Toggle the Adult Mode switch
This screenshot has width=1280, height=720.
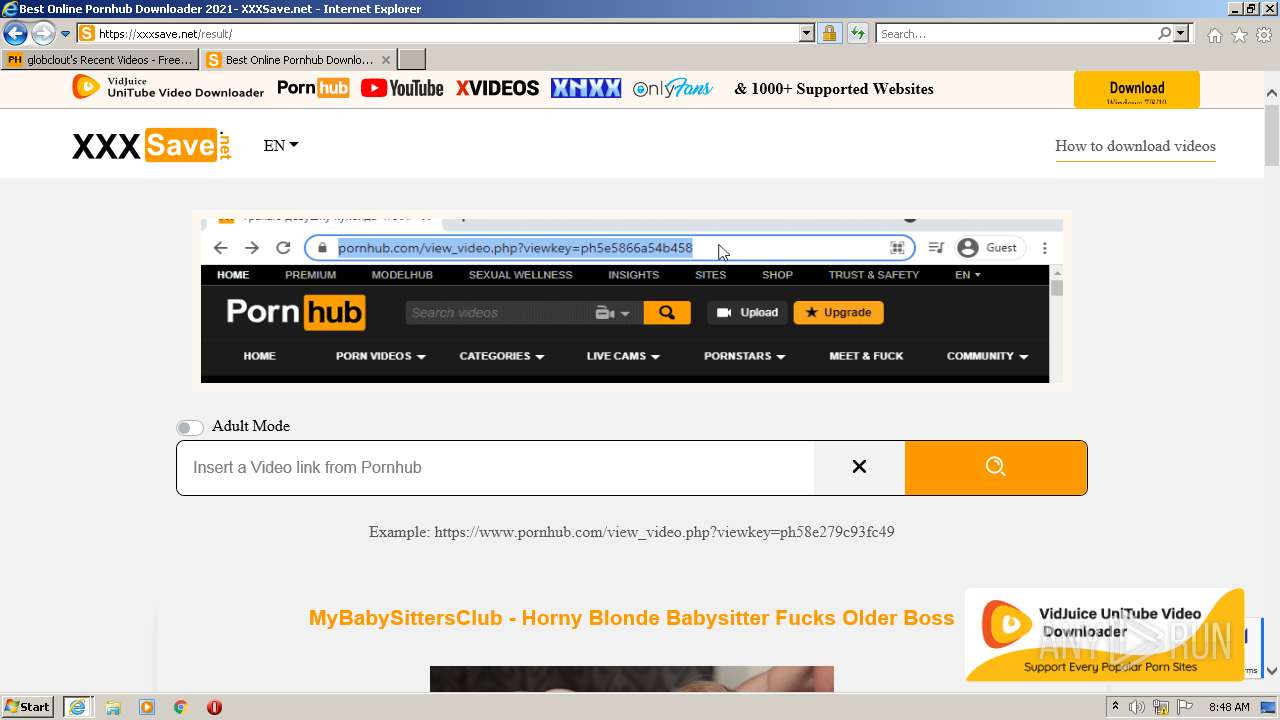tap(190, 428)
